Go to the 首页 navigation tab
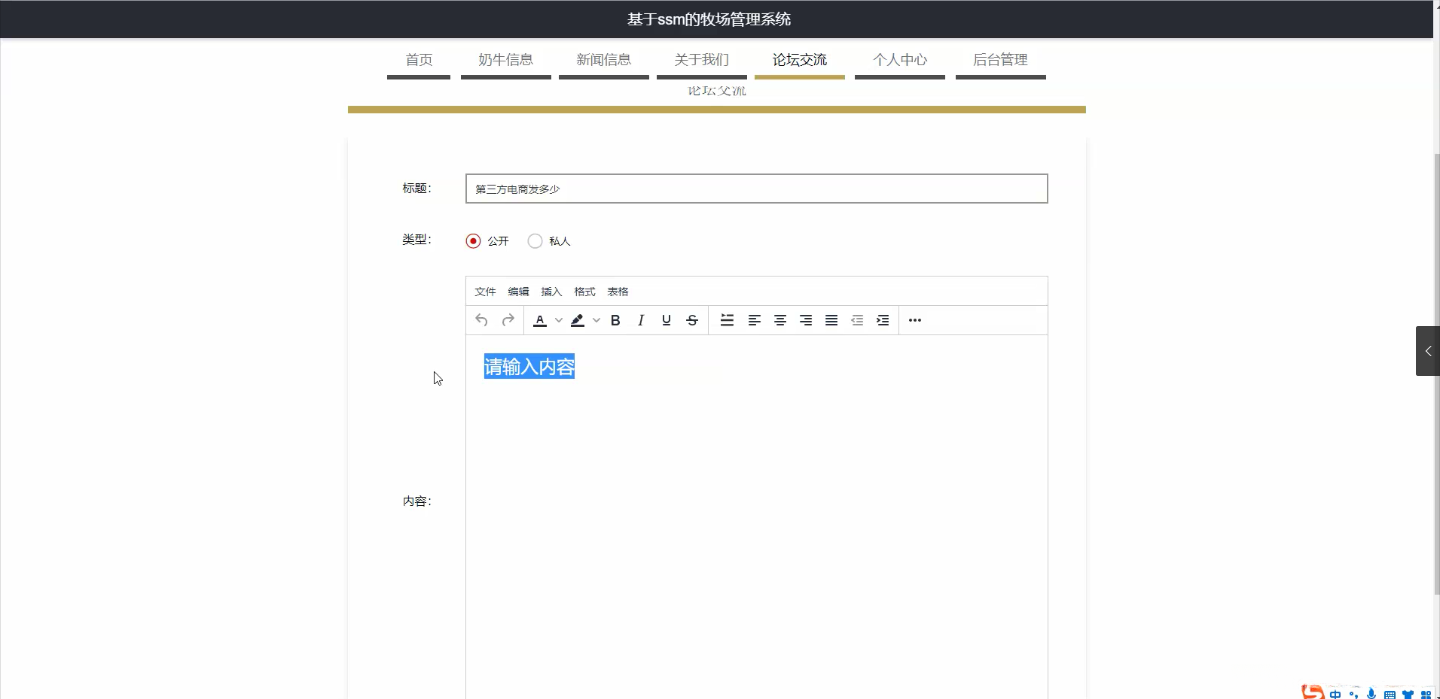The height and width of the screenshot is (699, 1440). coord(419,60)
